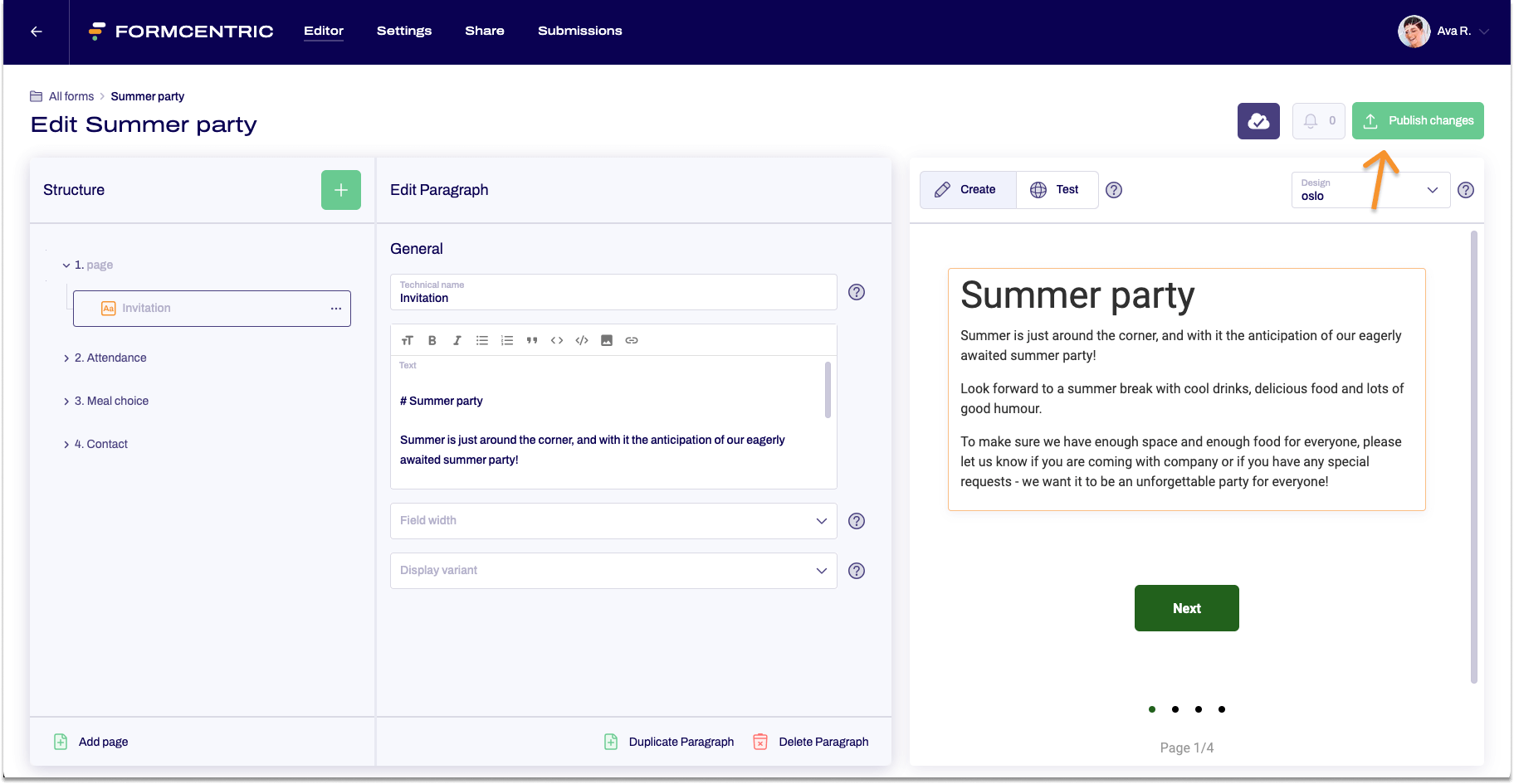Expand the 2. Attendance page

pyautogui.click(x=66, y=358)
